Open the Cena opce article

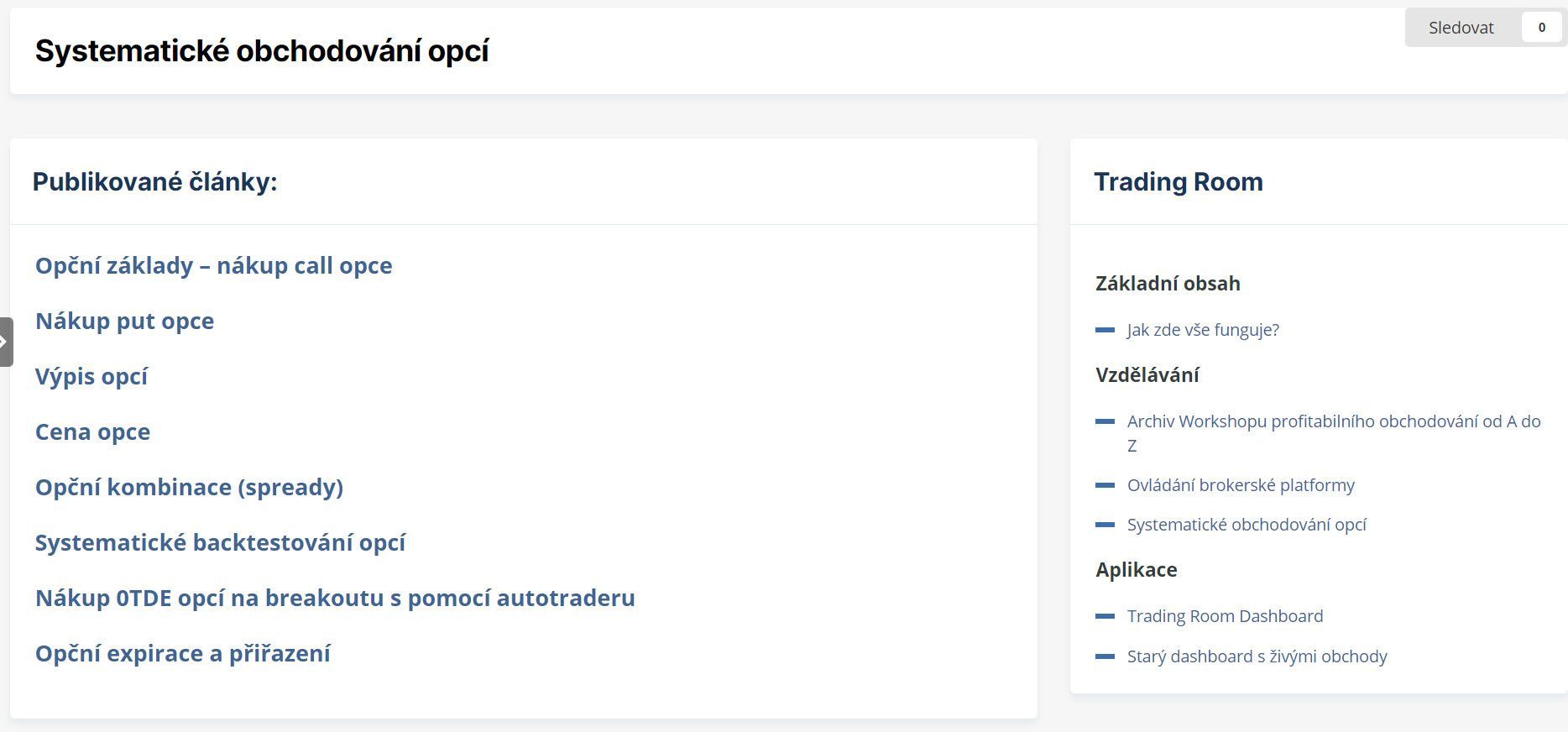click(92, 431)
